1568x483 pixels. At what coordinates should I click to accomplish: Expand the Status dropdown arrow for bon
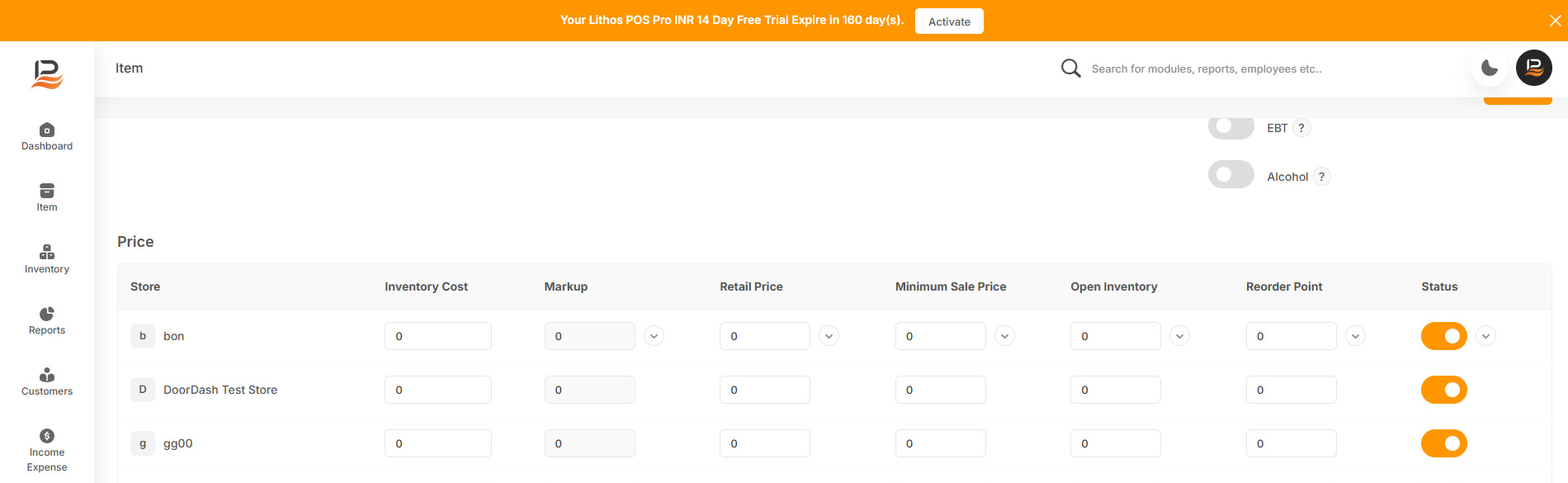(1485, 336)
